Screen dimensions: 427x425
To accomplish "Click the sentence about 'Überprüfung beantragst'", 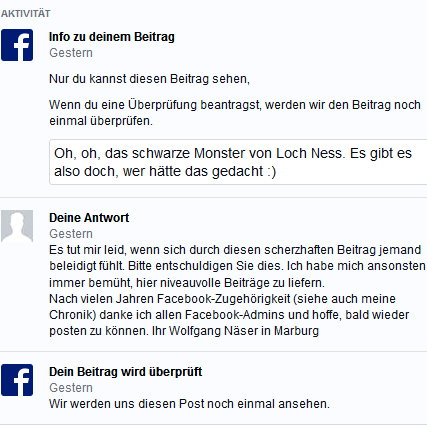I will pyautogui.click(x=235, y=113).
